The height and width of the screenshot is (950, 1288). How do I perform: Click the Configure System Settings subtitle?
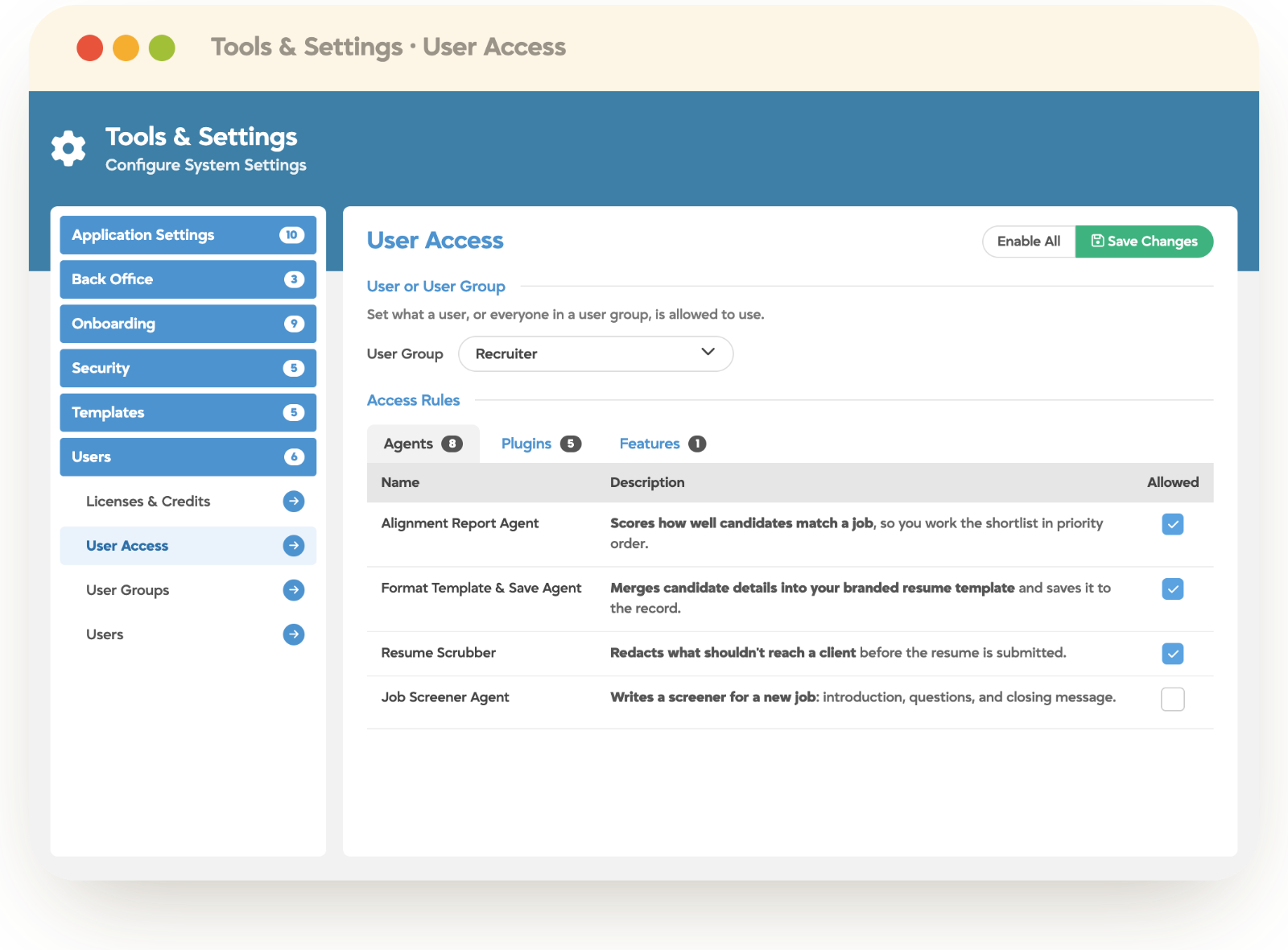tap(205, 165)
